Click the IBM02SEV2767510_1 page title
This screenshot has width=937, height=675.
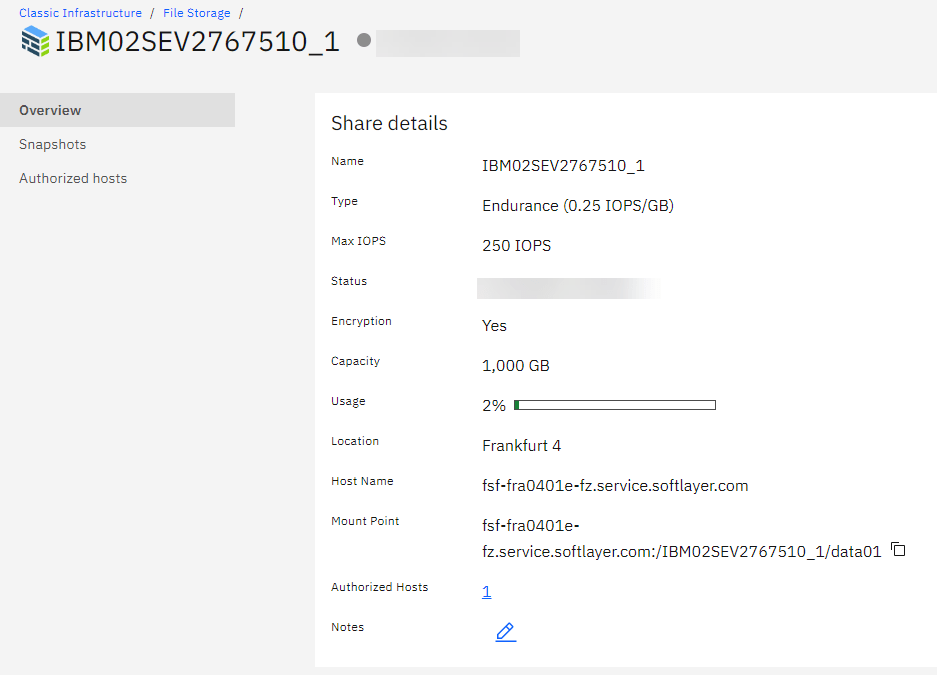pyautogui.click(x=197, y=42)
